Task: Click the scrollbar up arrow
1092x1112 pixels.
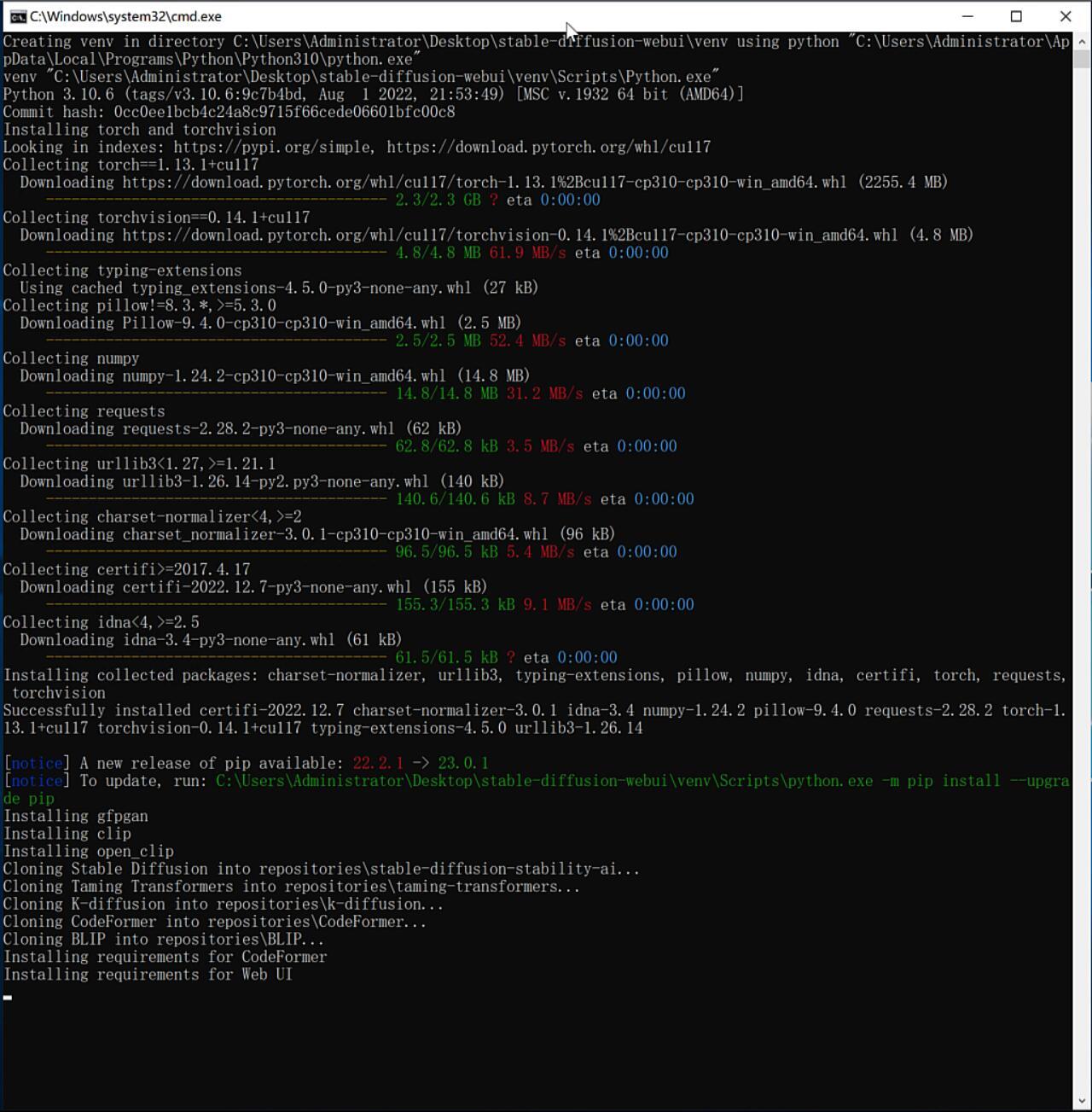Action: [x=1082, y=41]
